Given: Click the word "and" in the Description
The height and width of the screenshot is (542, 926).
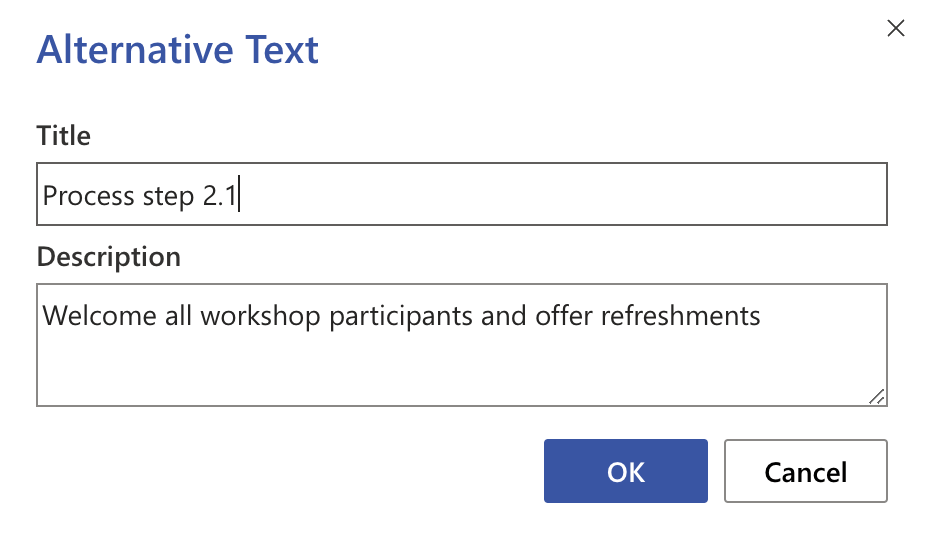Looking at the screenshot, I should pyautogui.click(x=497, y=317).
